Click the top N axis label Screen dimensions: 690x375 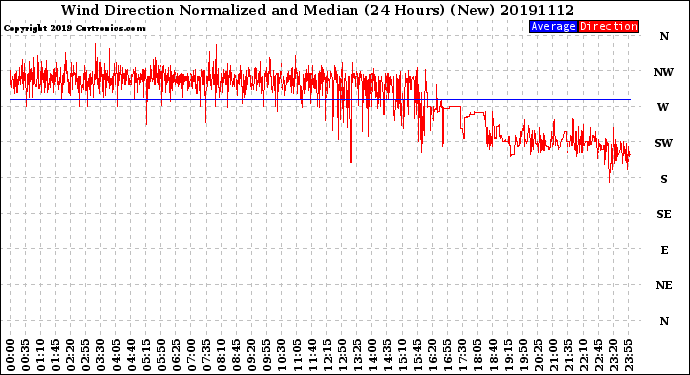pyautogui.click(x=664, y=37)
